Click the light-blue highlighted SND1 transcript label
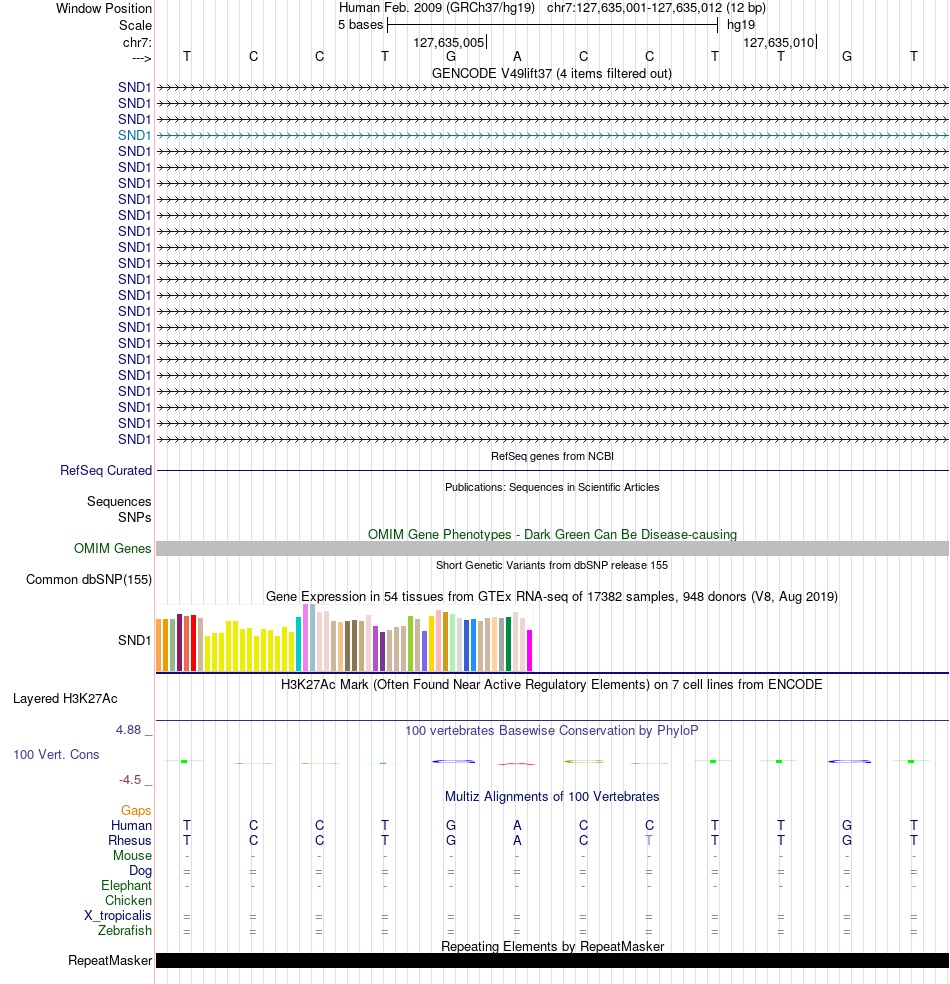950x984 pixels. point(134,136)
